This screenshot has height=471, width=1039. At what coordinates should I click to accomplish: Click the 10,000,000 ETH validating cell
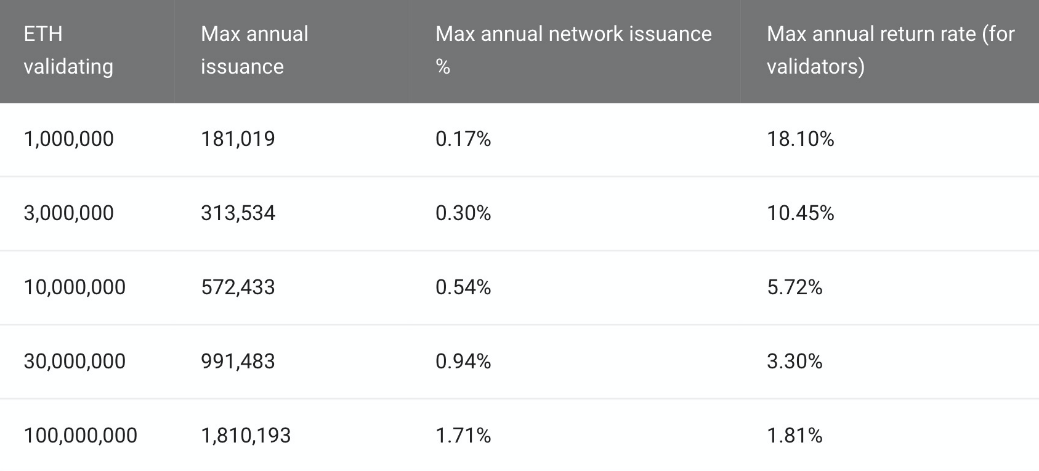75,288
